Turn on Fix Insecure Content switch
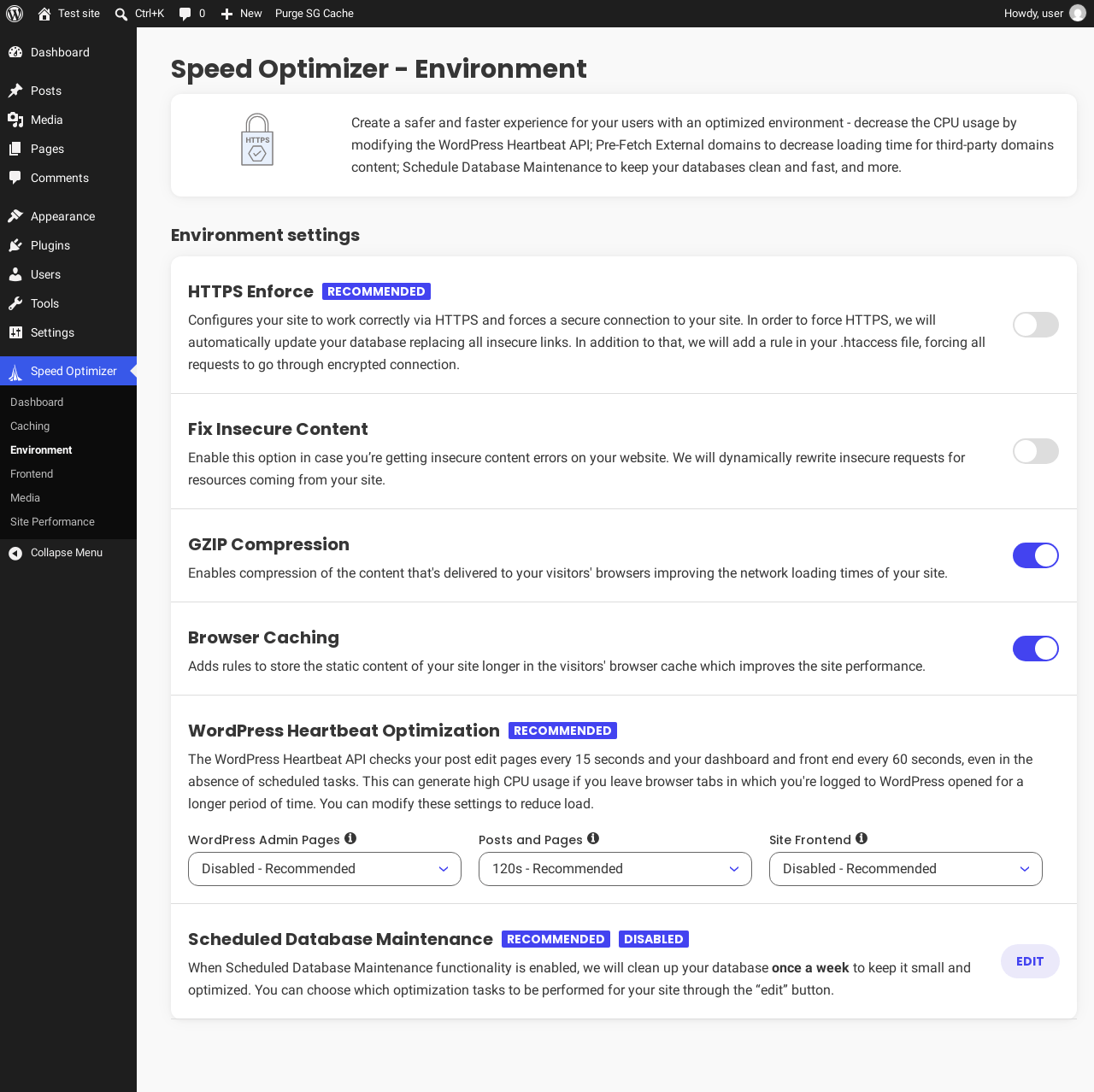The image size is (1094, 1092). pos(1036,451)
